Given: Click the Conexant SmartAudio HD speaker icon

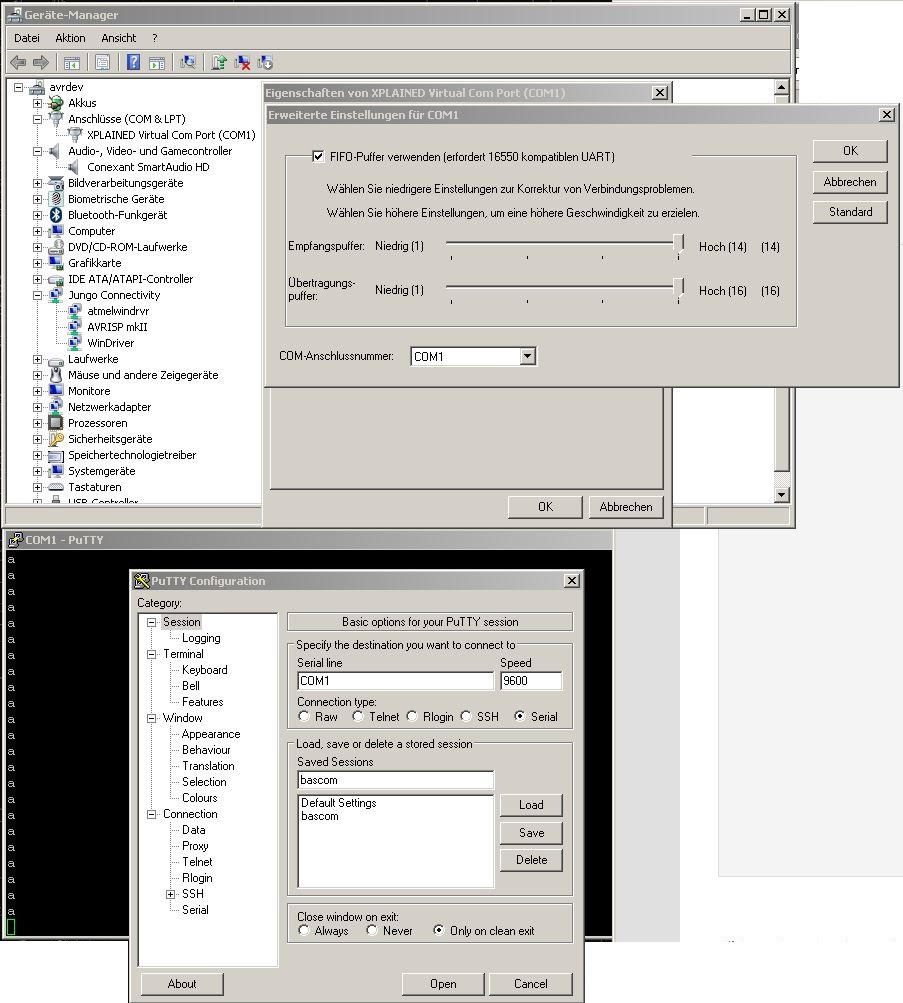Looking at the screenshot, I should [x=74, y=167].
